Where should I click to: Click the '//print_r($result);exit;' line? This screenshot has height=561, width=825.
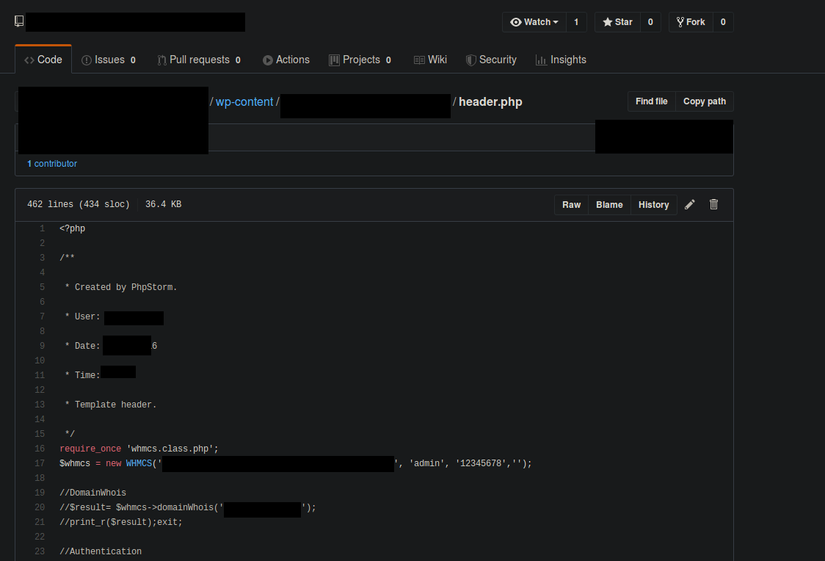pos(121,522)
